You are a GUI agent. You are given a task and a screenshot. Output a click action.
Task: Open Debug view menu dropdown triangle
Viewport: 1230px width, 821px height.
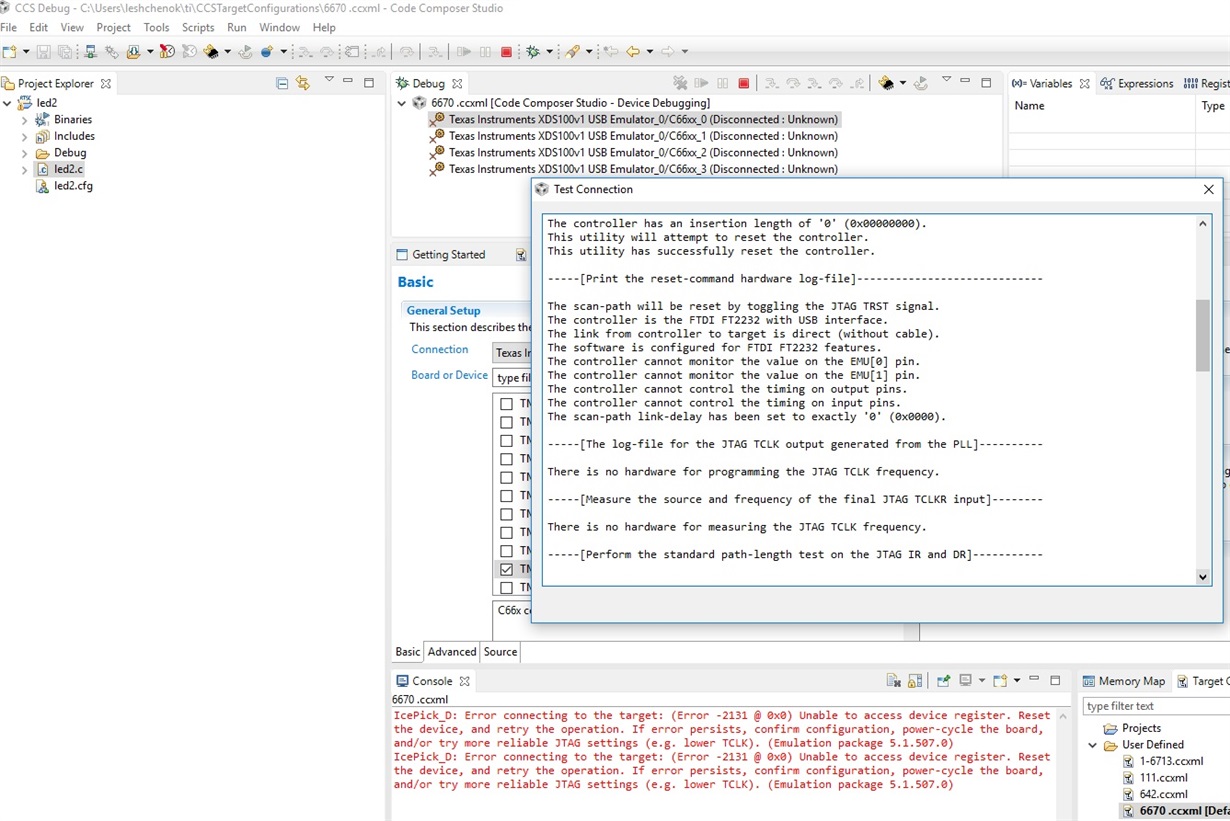pos(946,79)
